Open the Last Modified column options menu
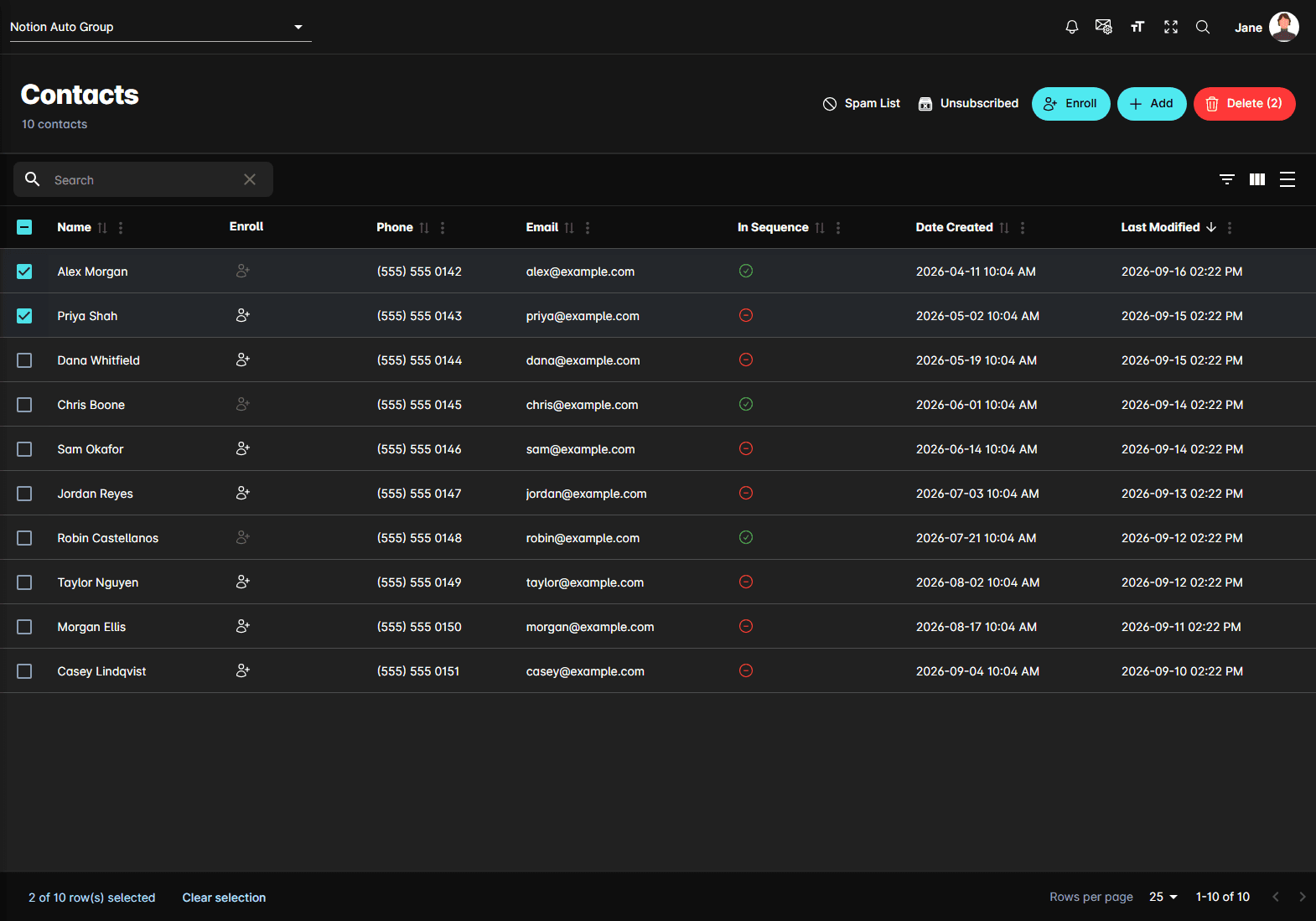Image resolution: width=1316 pixels, height=921 pixels. pos(1230,228)
